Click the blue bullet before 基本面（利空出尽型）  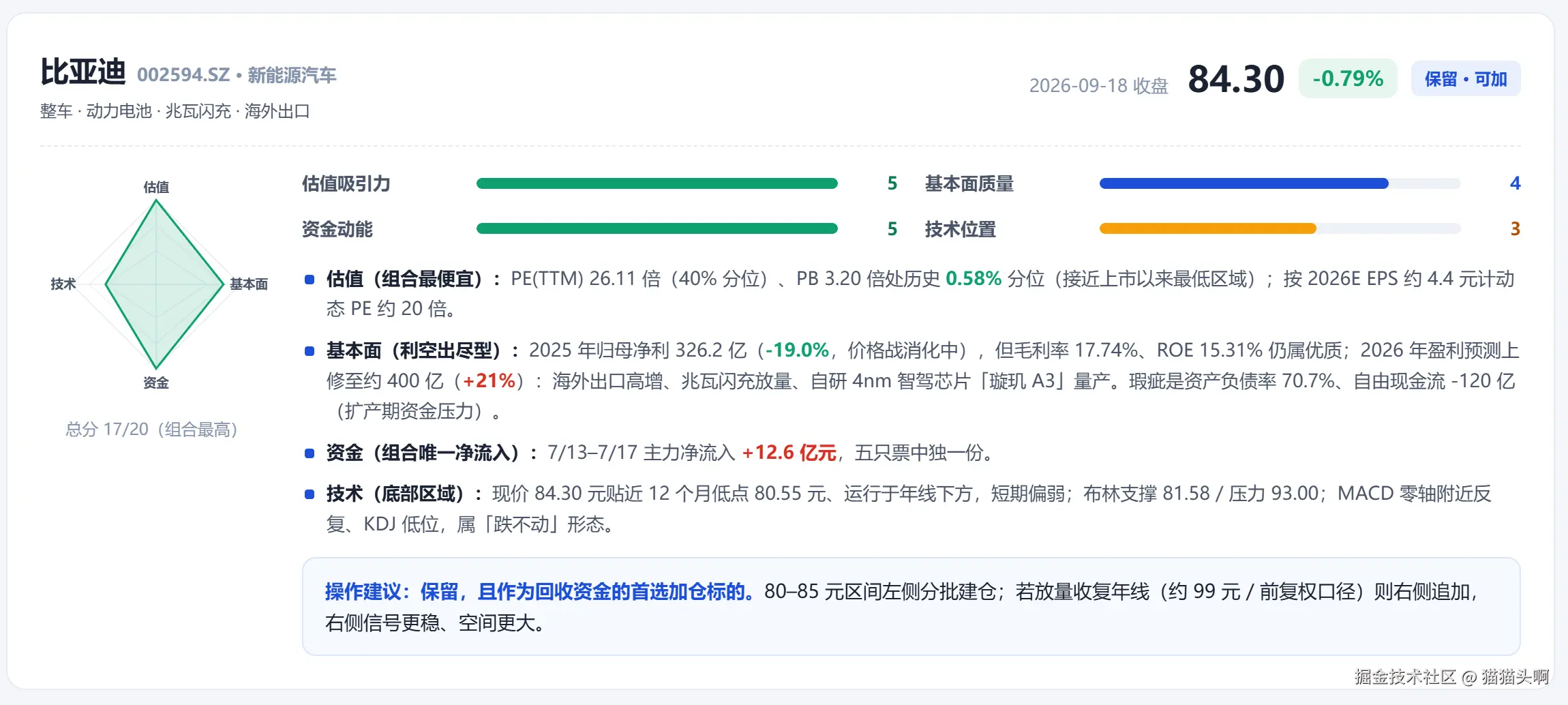[310, 351]
